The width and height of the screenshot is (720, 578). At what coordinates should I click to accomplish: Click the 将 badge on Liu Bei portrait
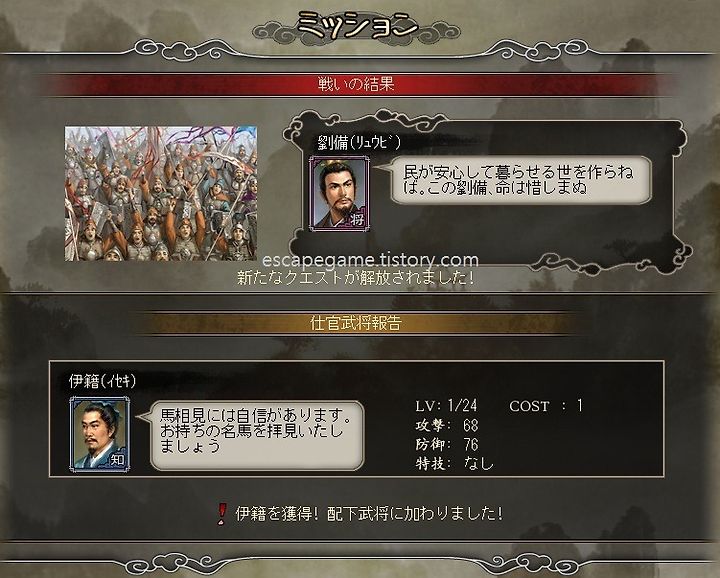click(357, 219)
